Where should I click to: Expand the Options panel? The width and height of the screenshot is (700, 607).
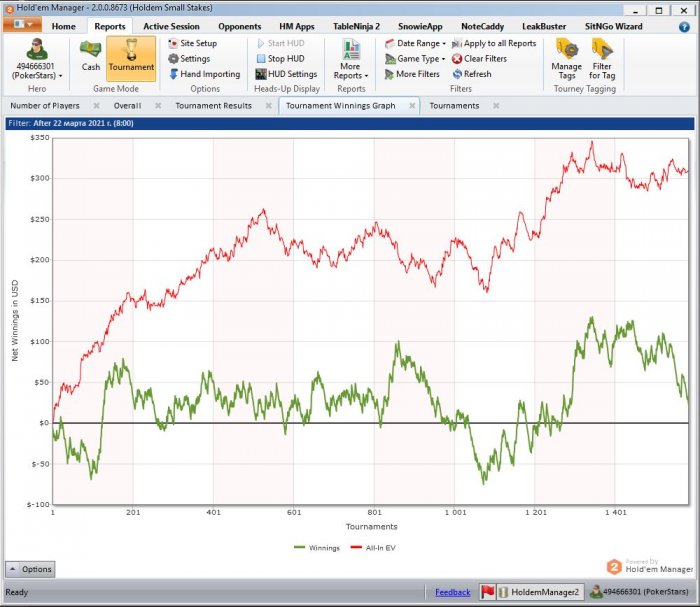click(x=30, y=569)
